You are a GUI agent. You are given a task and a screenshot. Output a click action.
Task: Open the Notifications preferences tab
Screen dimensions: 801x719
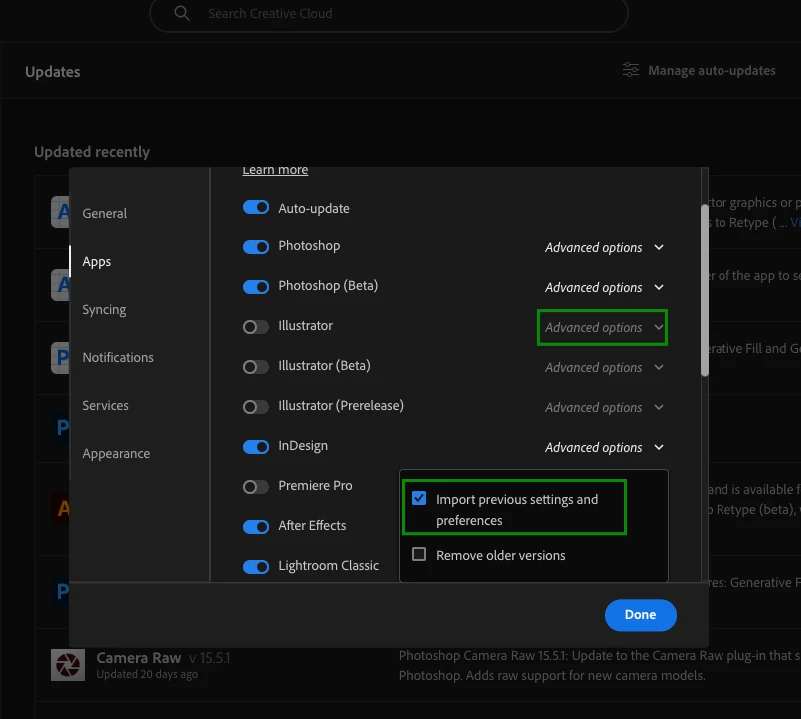tap(118, 357)
